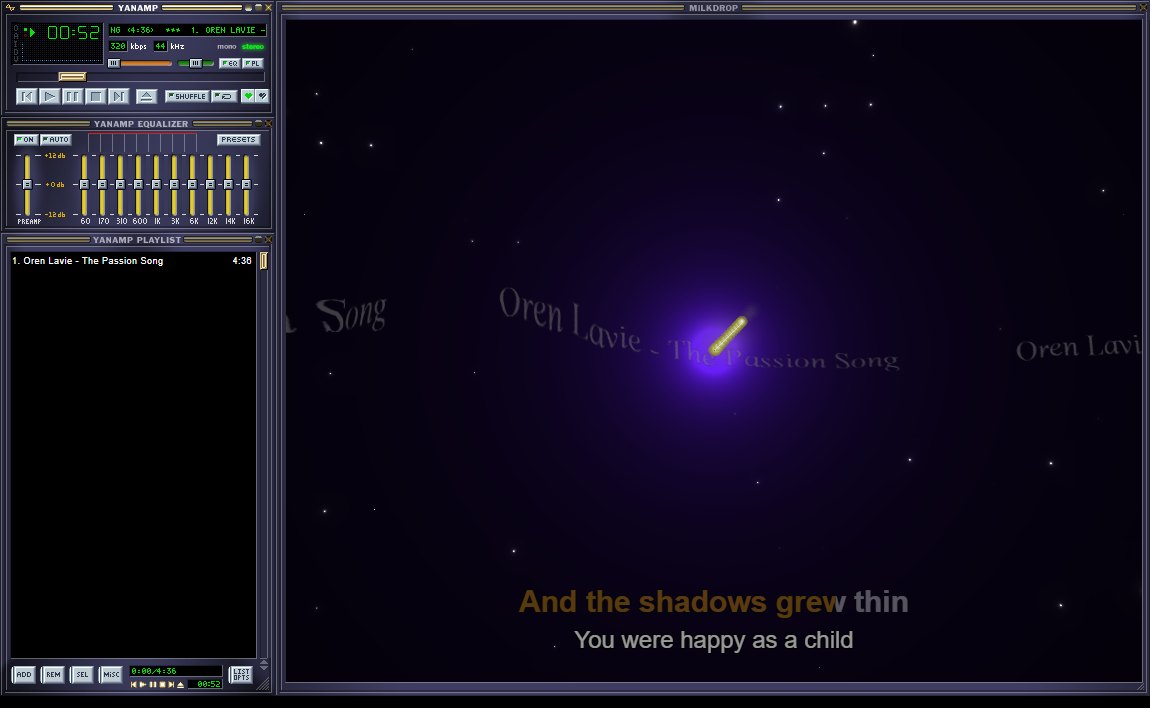Click the 12K band slider handle
The width and height of the screenshot is (1150, 708).
tap(210, 184)
